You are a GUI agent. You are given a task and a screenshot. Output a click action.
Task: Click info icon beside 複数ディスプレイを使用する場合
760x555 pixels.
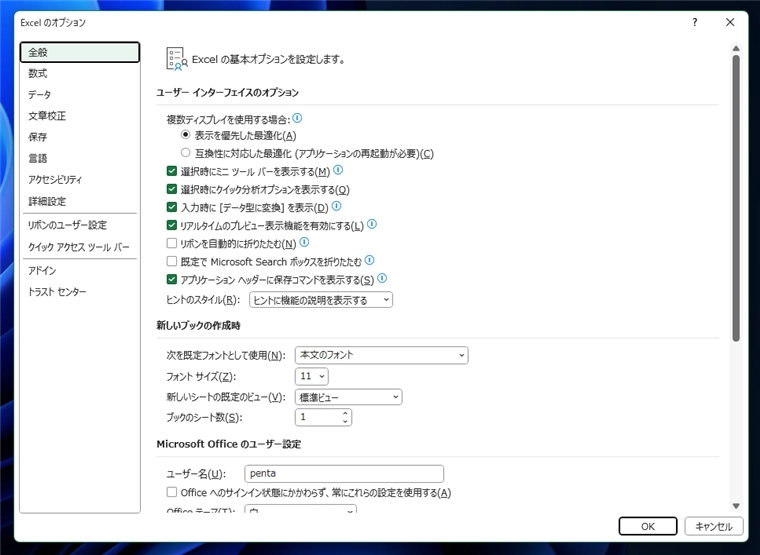(297, 118)
